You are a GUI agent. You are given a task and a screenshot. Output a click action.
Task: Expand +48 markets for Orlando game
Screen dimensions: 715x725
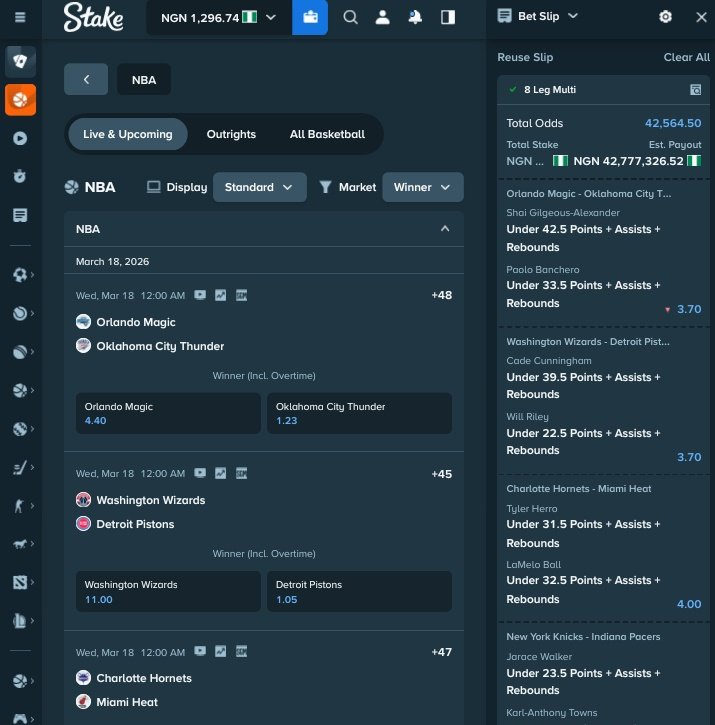click(442, 295)
